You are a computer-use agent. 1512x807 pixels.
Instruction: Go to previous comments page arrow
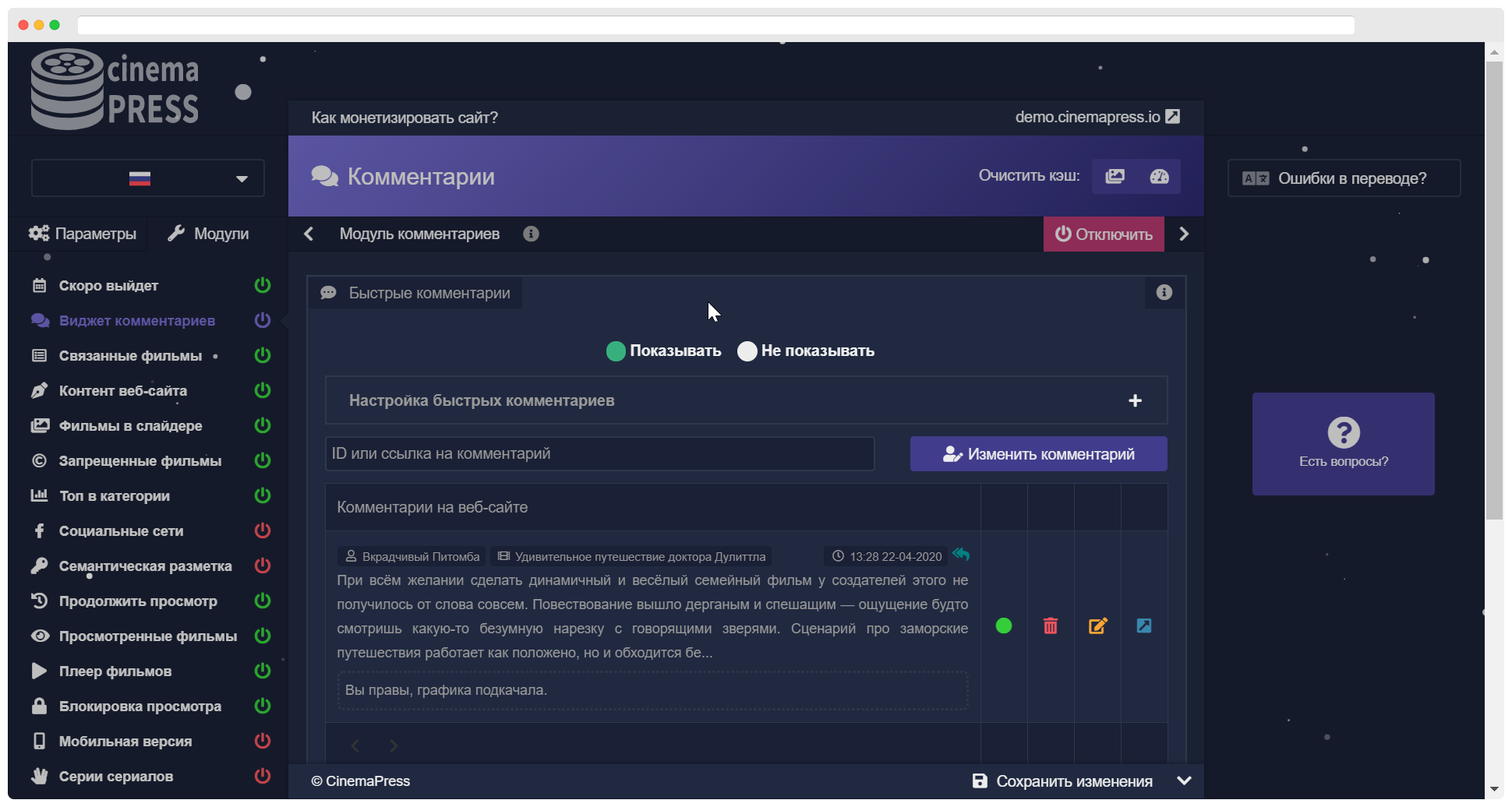coord(355,745)
